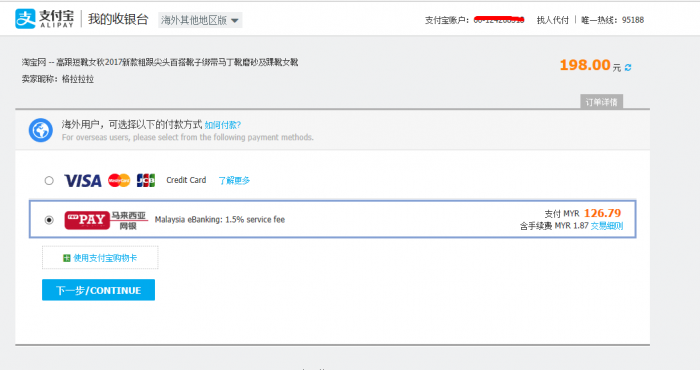The image size is (700, 370).
Task: Select the Malaysia eBanking radio button
Action: click(x=49, y=220)
